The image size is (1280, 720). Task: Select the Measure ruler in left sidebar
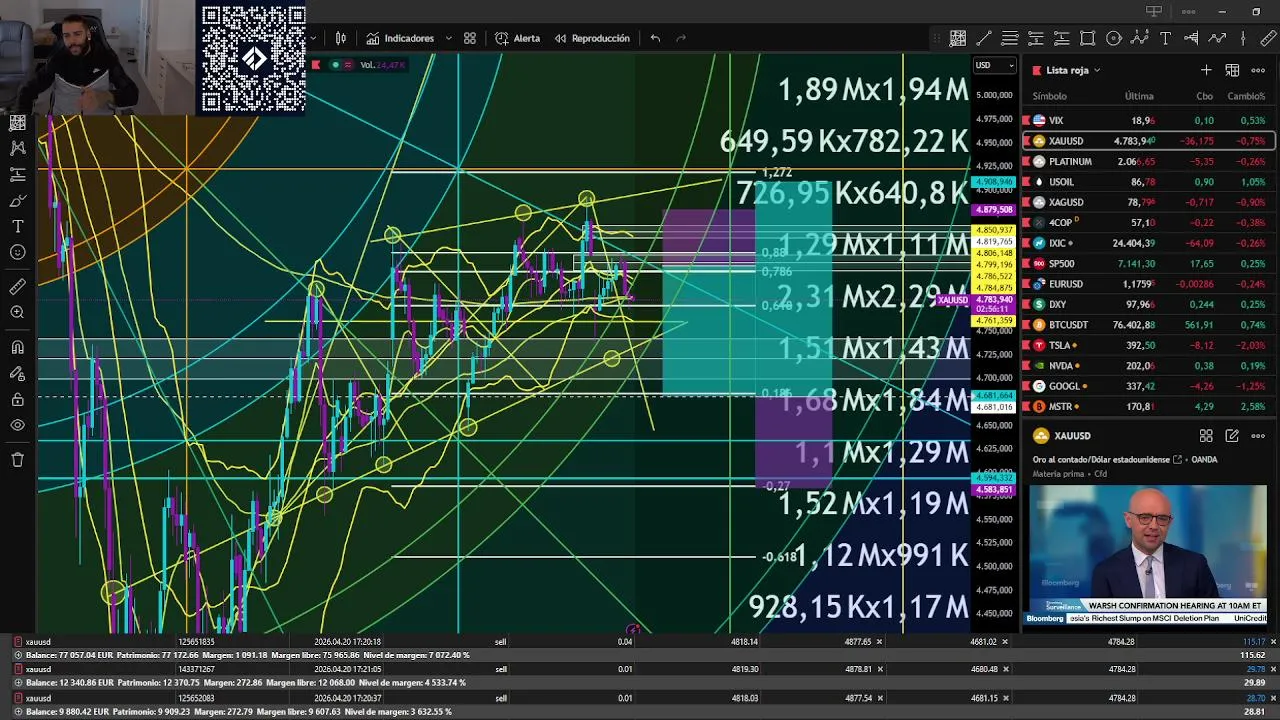click(17, 287)
